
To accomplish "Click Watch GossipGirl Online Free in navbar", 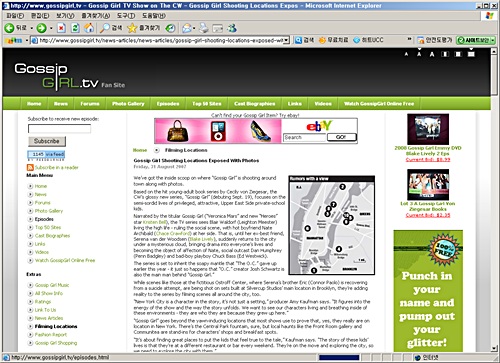I will pos(379,104).
